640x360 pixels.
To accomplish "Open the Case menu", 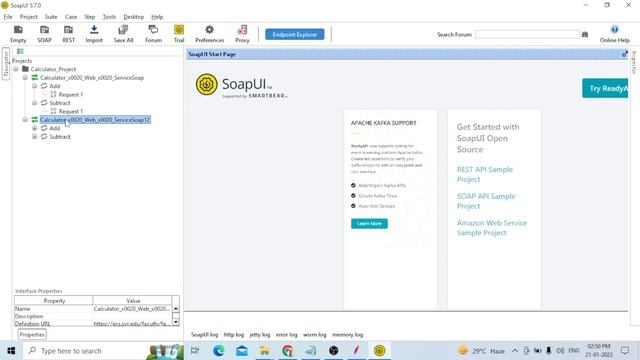I will pos(71,17).
